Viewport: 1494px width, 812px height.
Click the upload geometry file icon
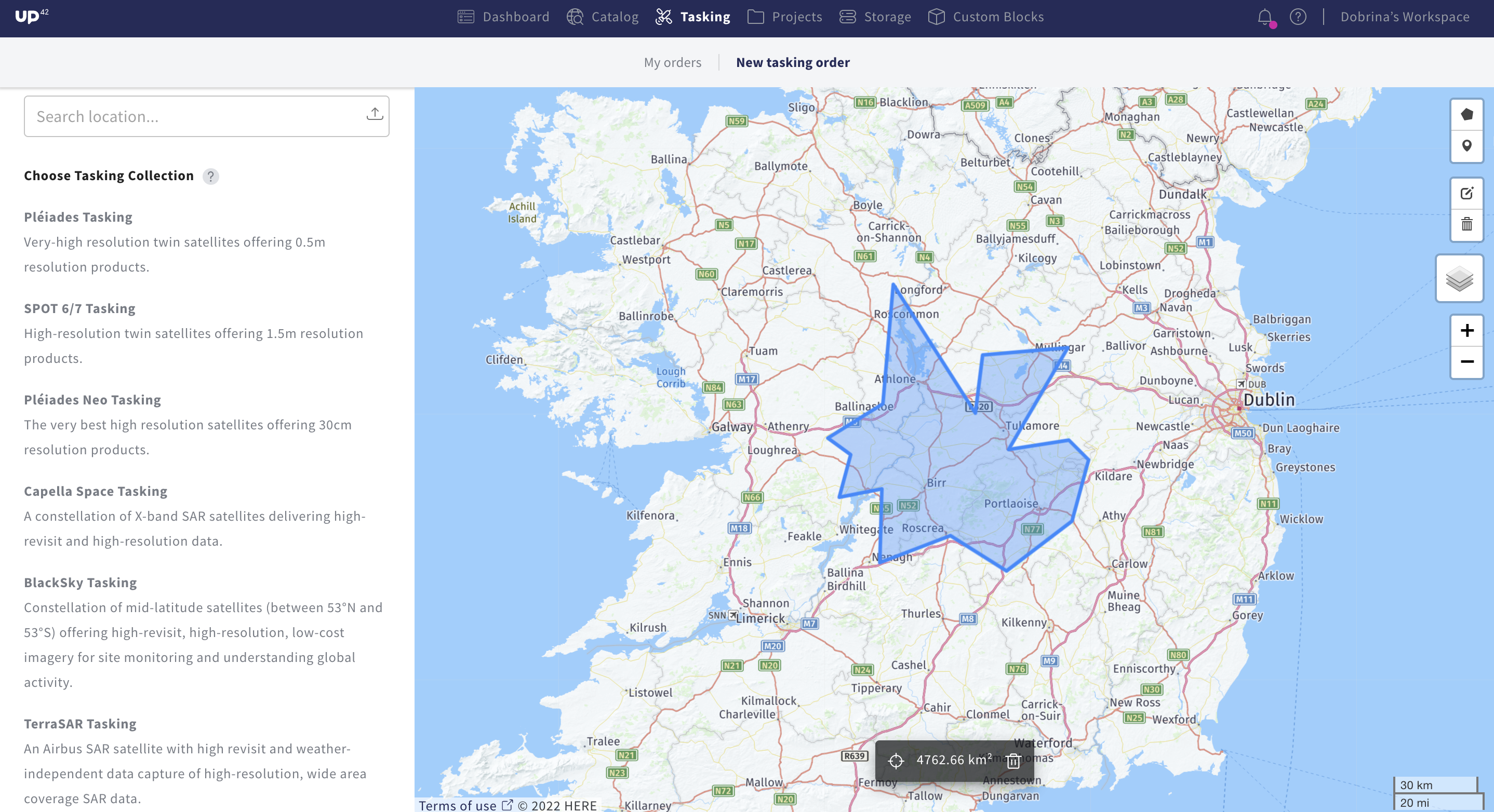375,114
